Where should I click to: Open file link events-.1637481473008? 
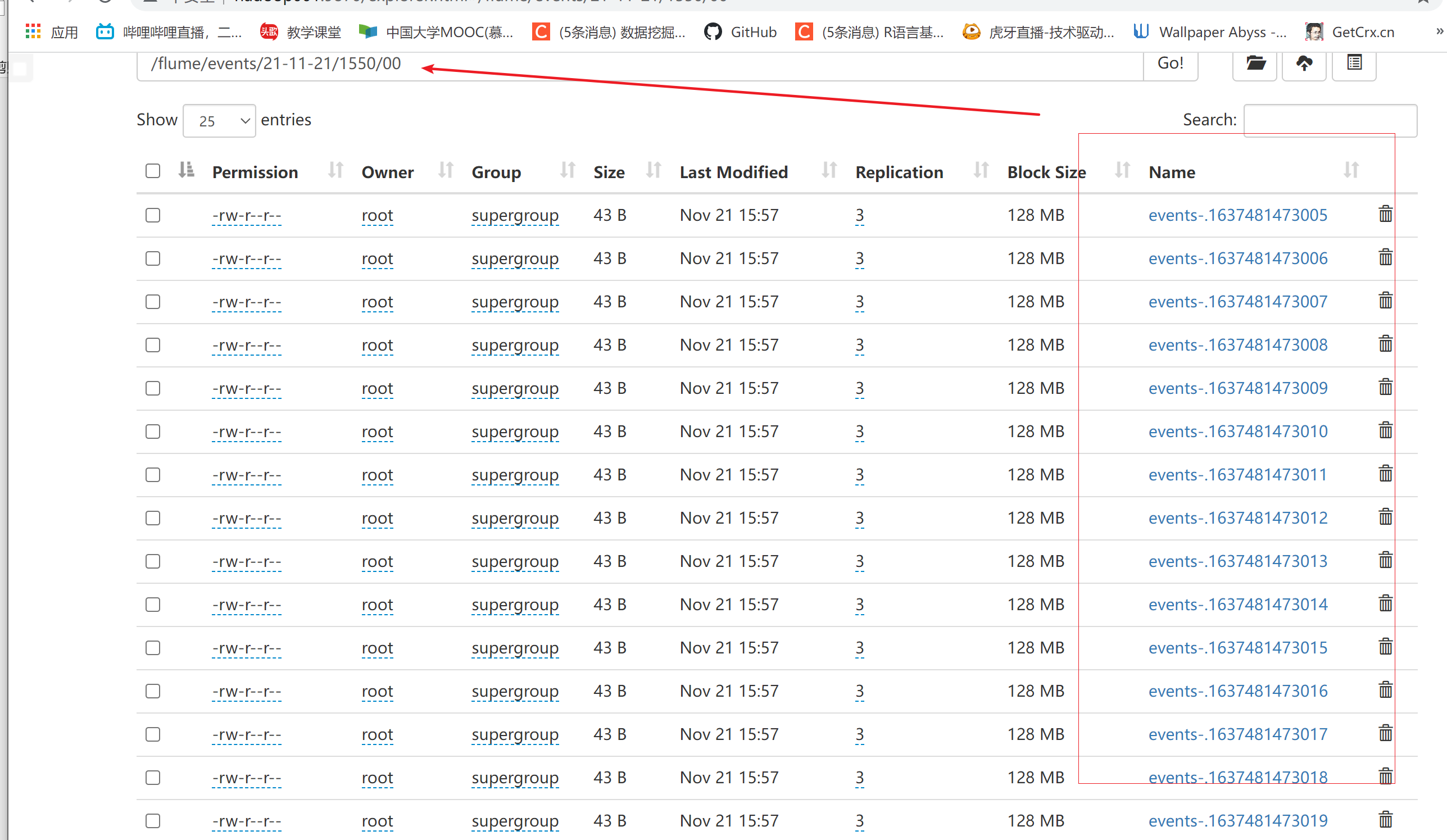click(x=1237, y=345)
